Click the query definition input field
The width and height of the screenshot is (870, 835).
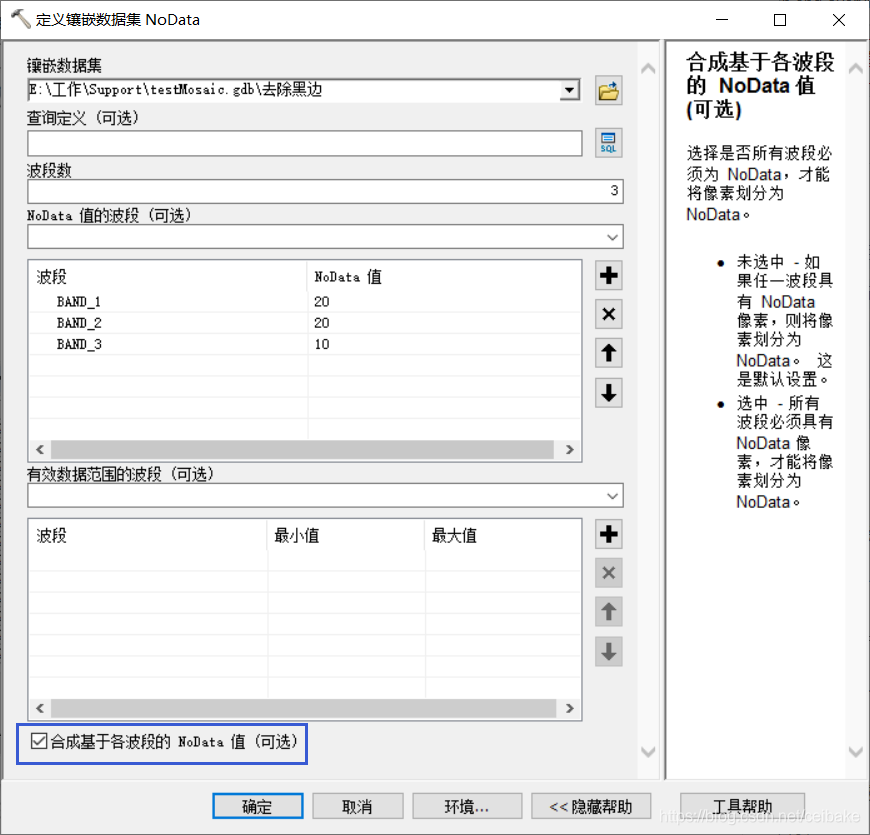(305, 144)
